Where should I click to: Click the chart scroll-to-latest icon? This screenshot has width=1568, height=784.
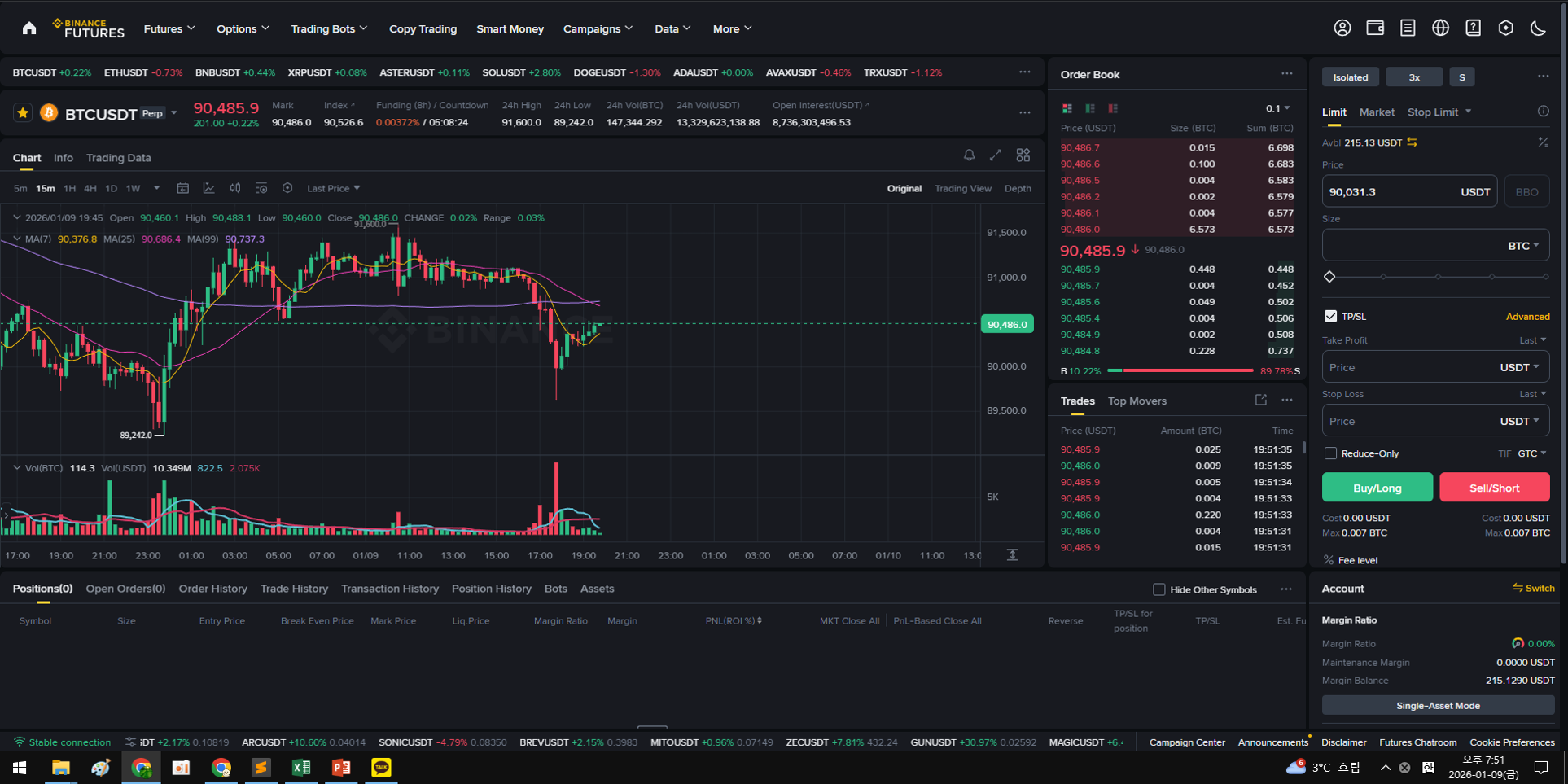(1012, 554)
